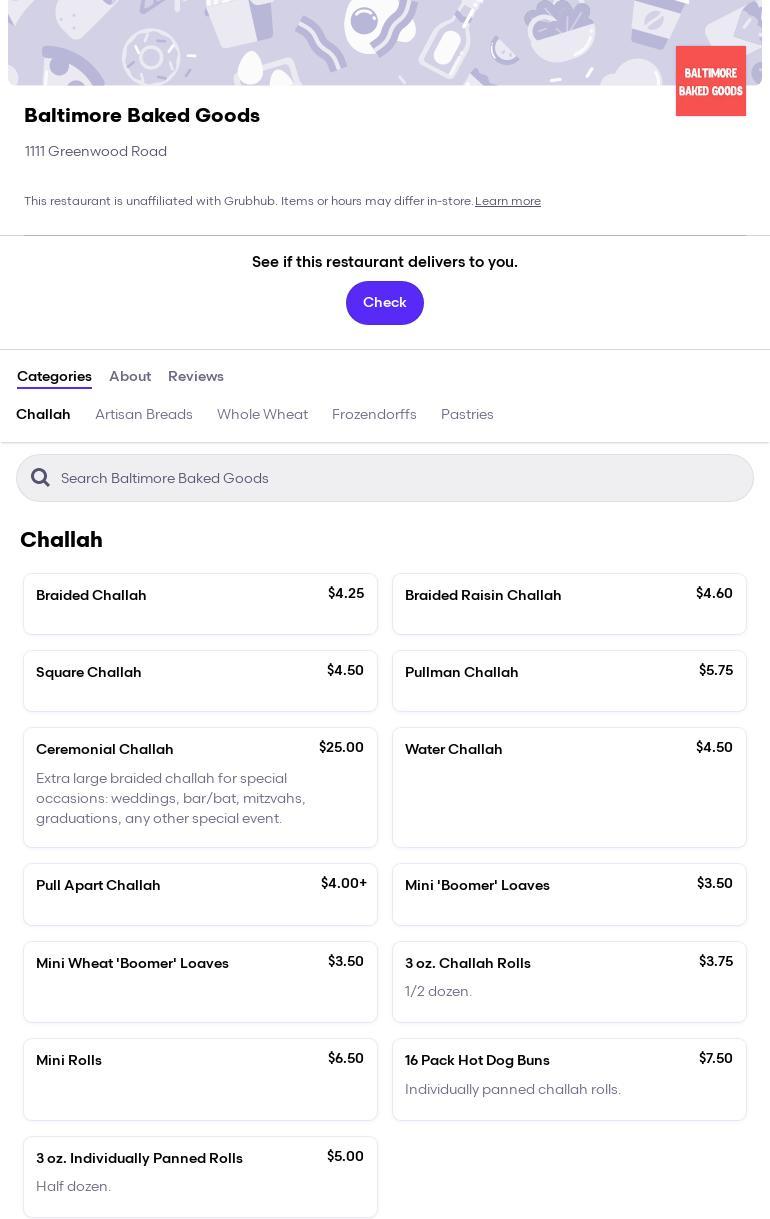Select the Pastries category
Screen dimensions: 770x1219
pos(467,414)
